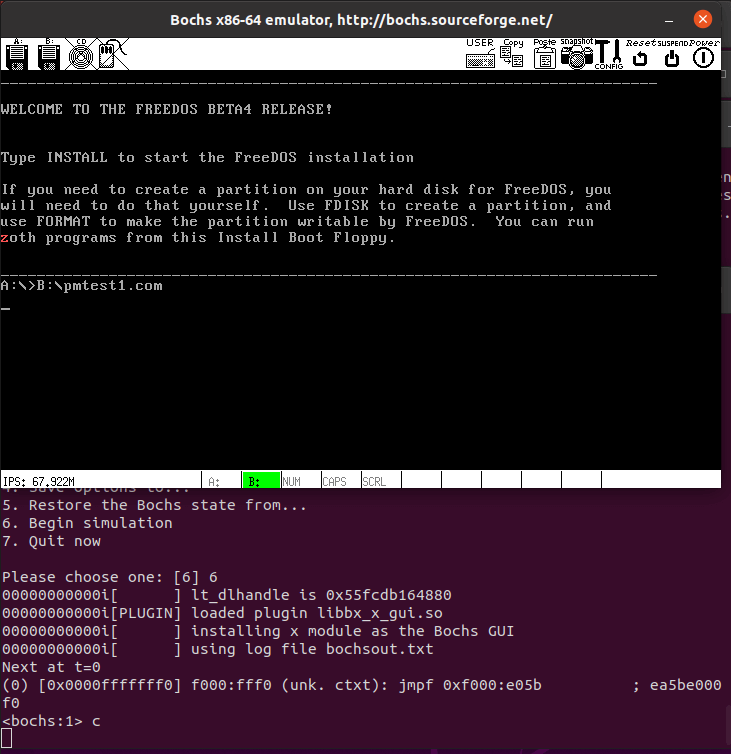Close the Bochs emulator window

[703, 19]
